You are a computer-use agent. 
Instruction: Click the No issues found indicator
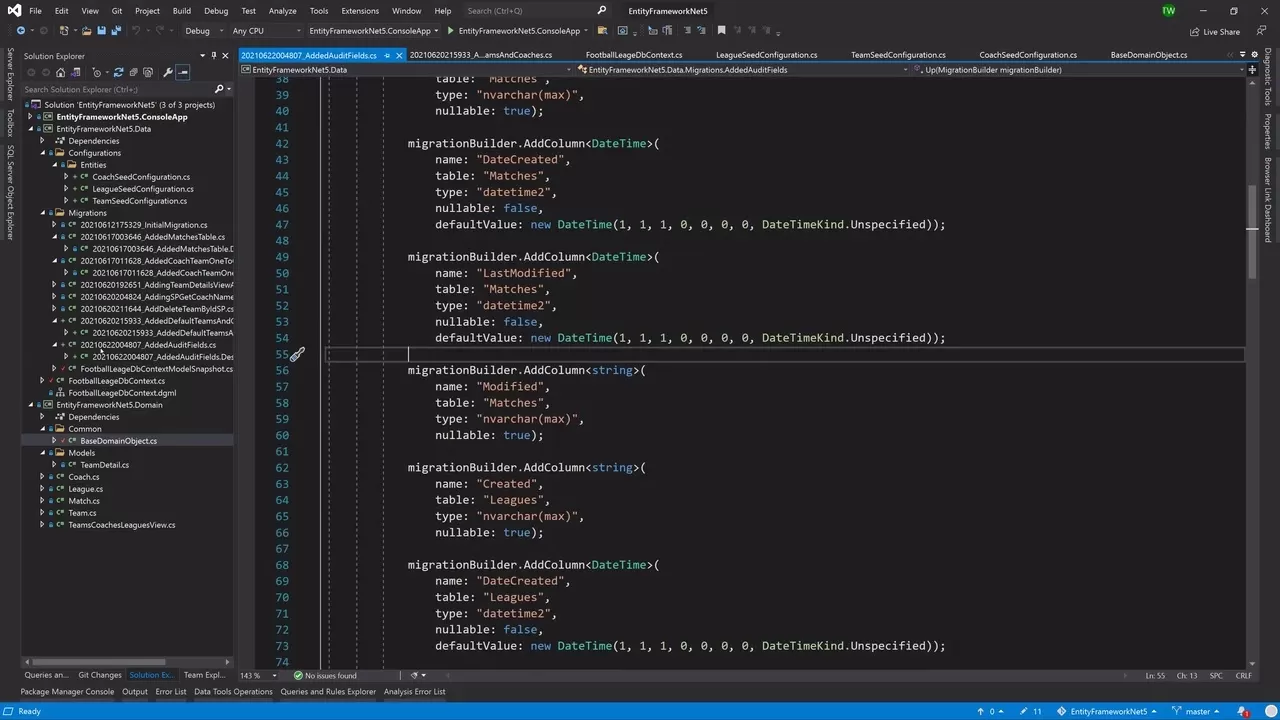click(330, 675)
